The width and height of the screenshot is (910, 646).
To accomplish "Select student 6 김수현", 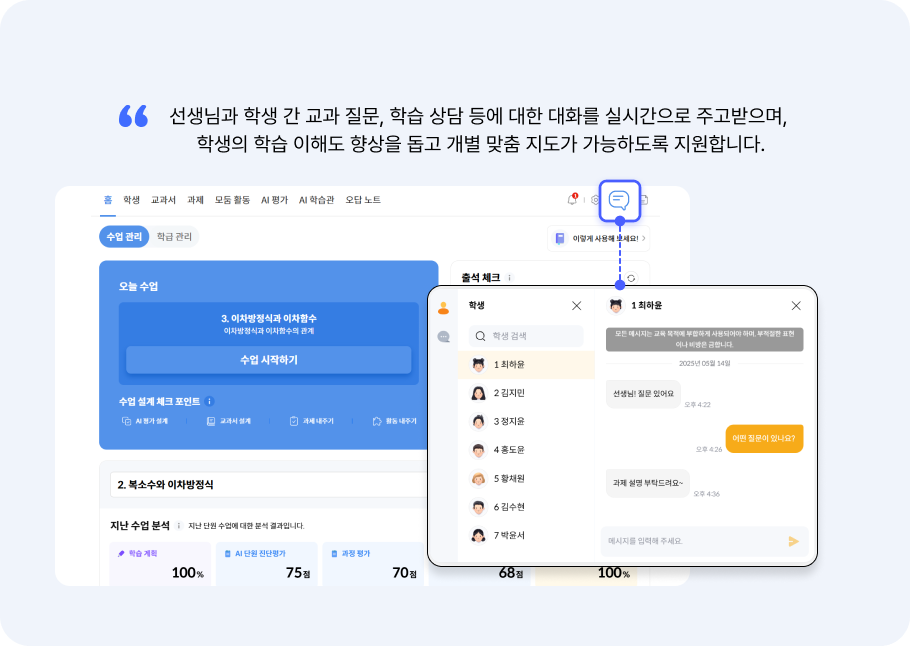I will tap(526, 507).
